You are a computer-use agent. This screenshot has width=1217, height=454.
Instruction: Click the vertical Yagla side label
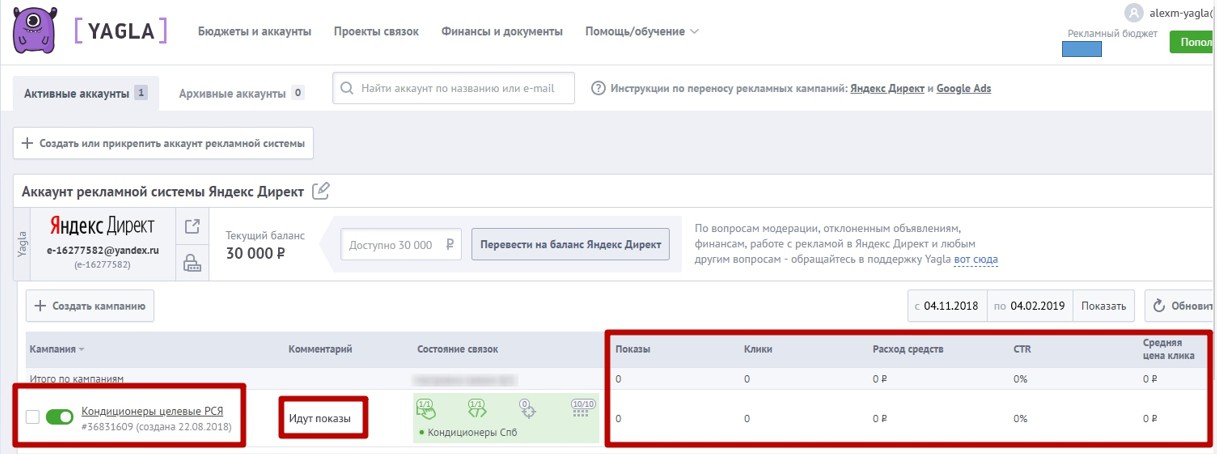coord(22,245)
